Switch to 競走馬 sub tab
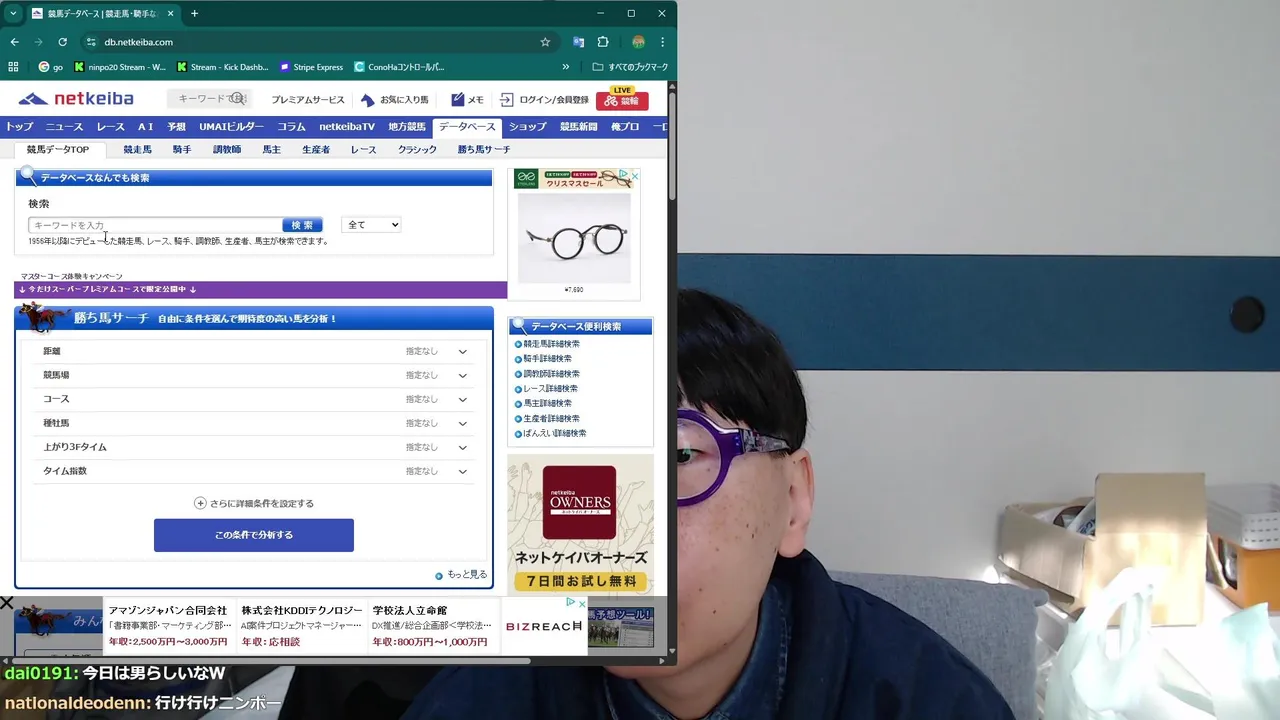Screen dimensions: 1280x720 click(138, 149)
